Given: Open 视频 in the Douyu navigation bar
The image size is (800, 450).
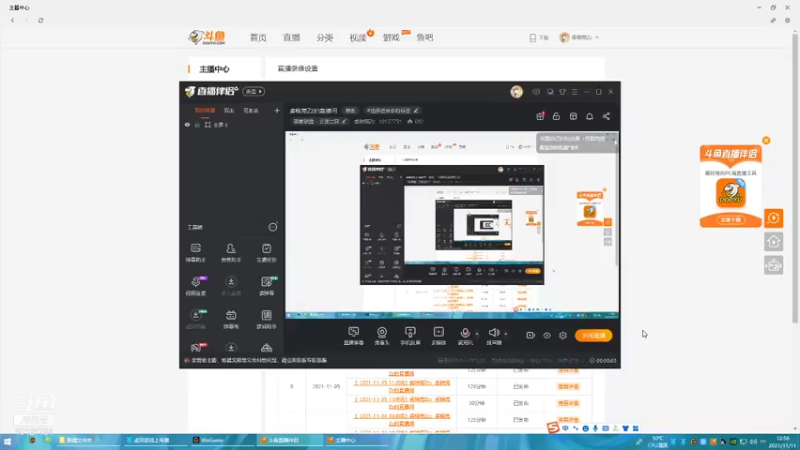Looking at the screenshot, I should 358,38.
